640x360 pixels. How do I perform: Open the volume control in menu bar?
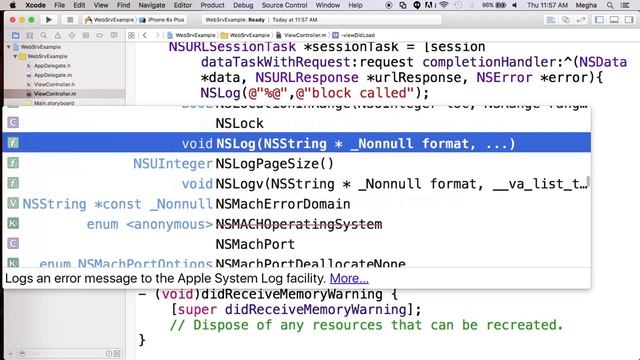(x=515, y=5)
